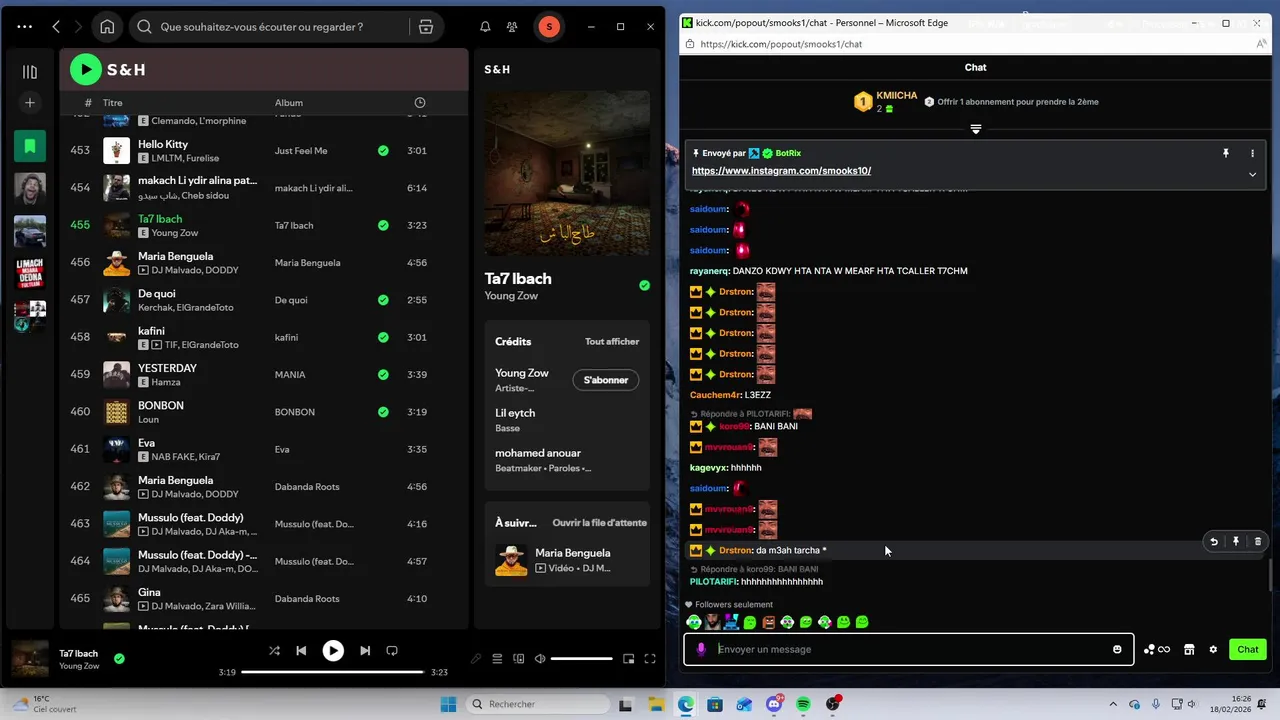The width and height of the screenshot is (1280, 720).
Task: Mute Spotify with speaker icon
Action: [x=540, y=659]
